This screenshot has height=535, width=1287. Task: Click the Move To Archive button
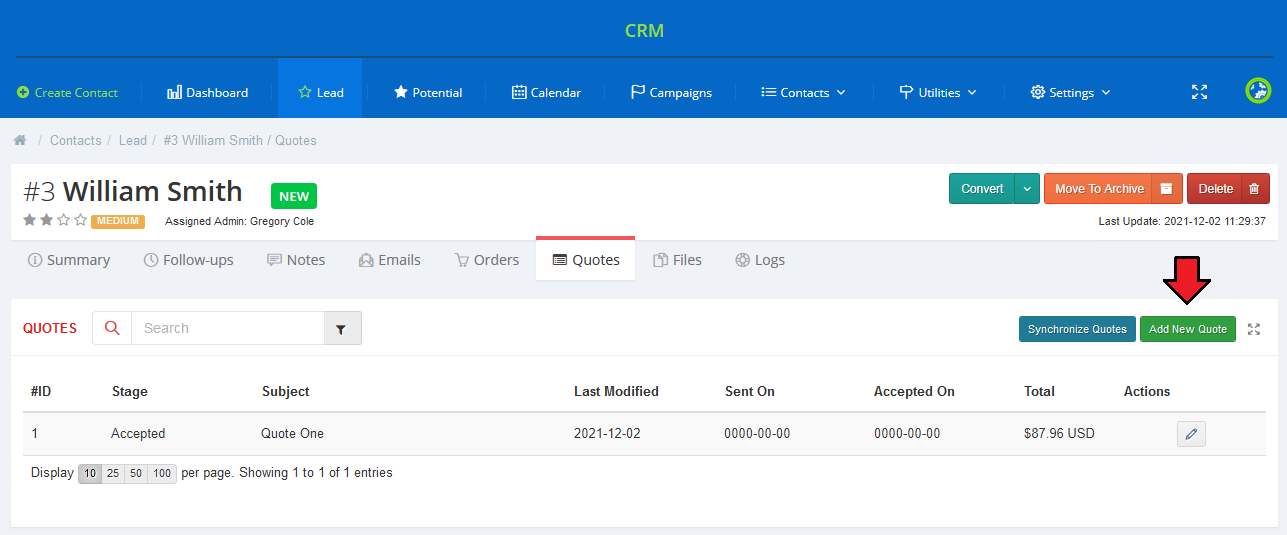[1099, 189]
